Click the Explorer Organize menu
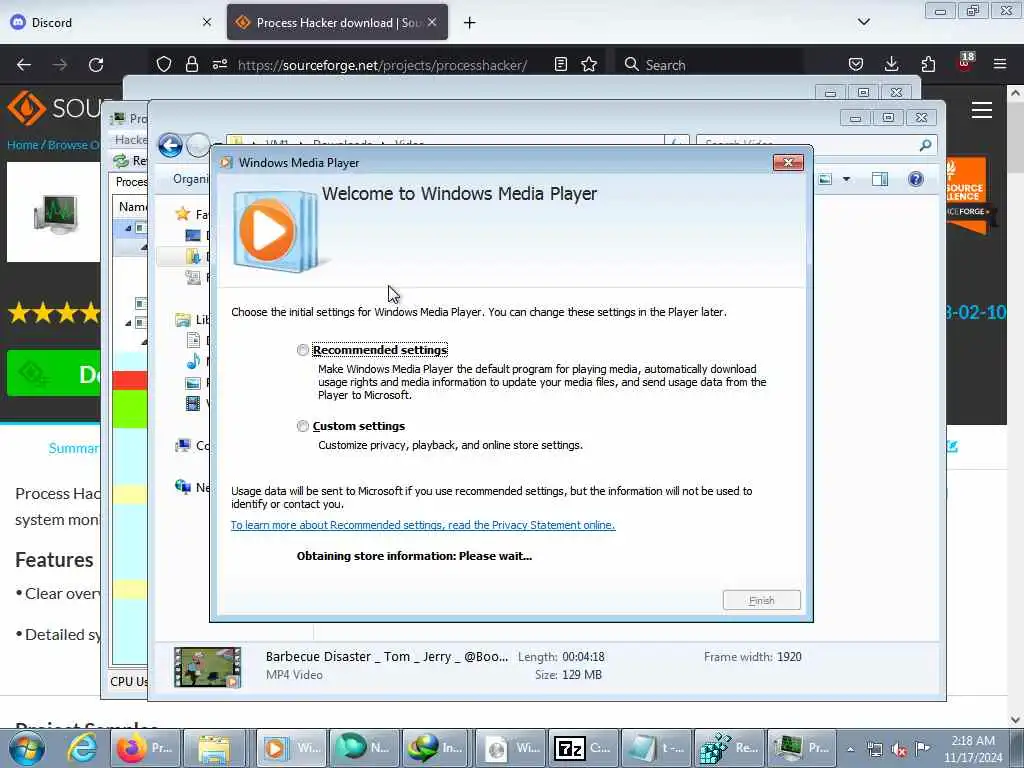The image size is (1024, 768). point(190,179)
